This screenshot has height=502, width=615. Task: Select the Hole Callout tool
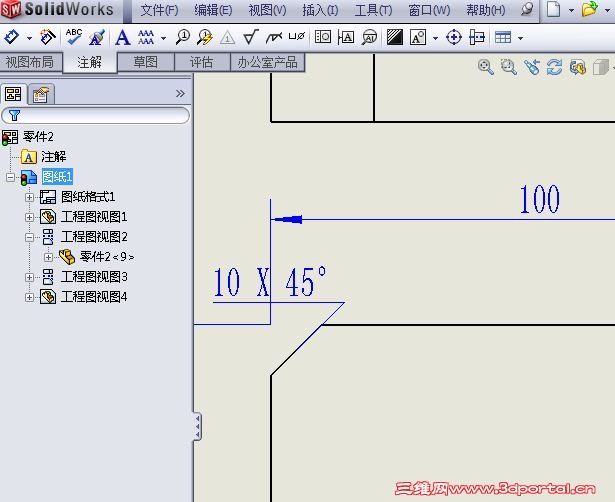tap(297, 36)
